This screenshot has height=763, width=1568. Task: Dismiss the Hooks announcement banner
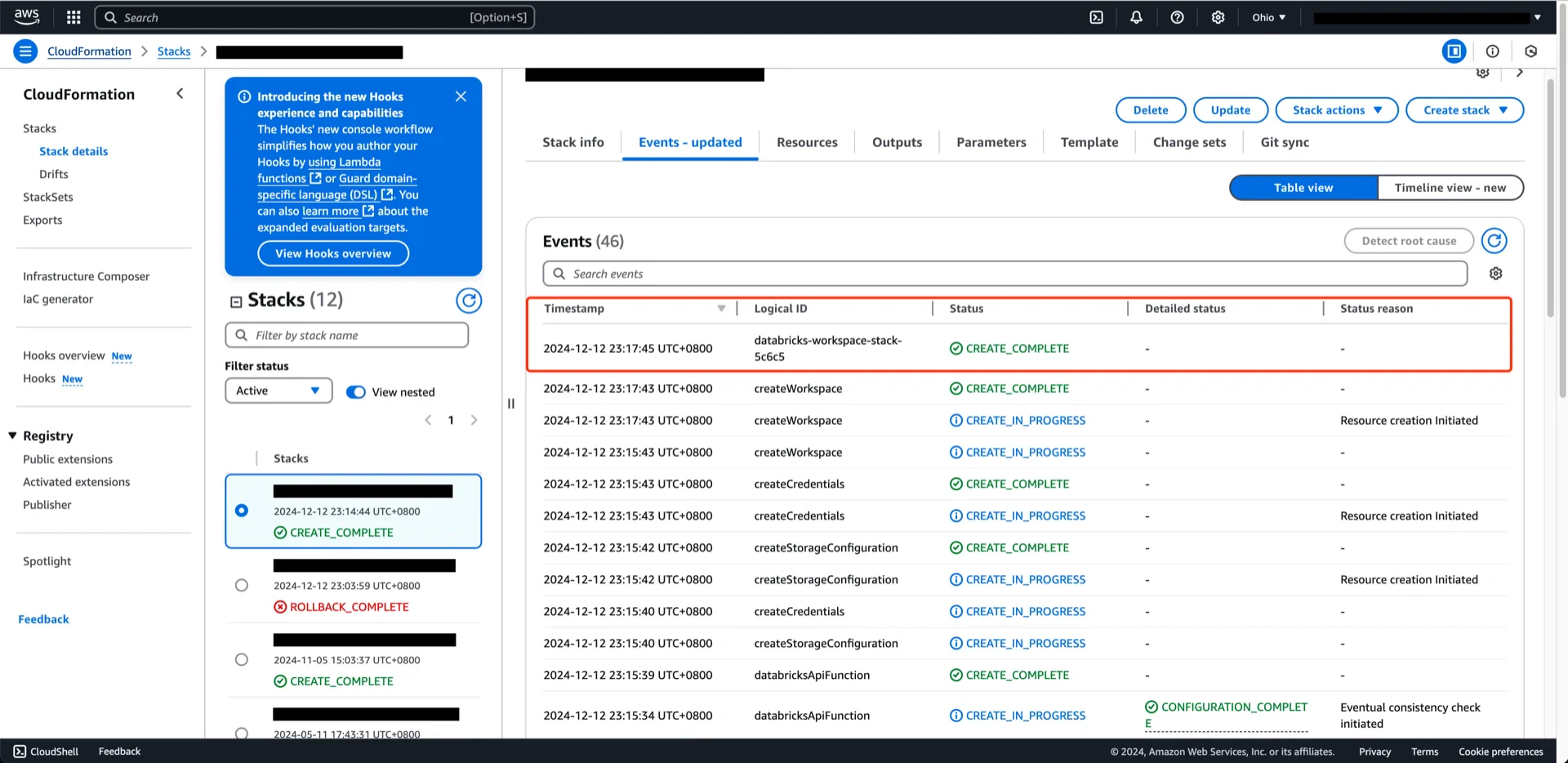click(461, 96)
